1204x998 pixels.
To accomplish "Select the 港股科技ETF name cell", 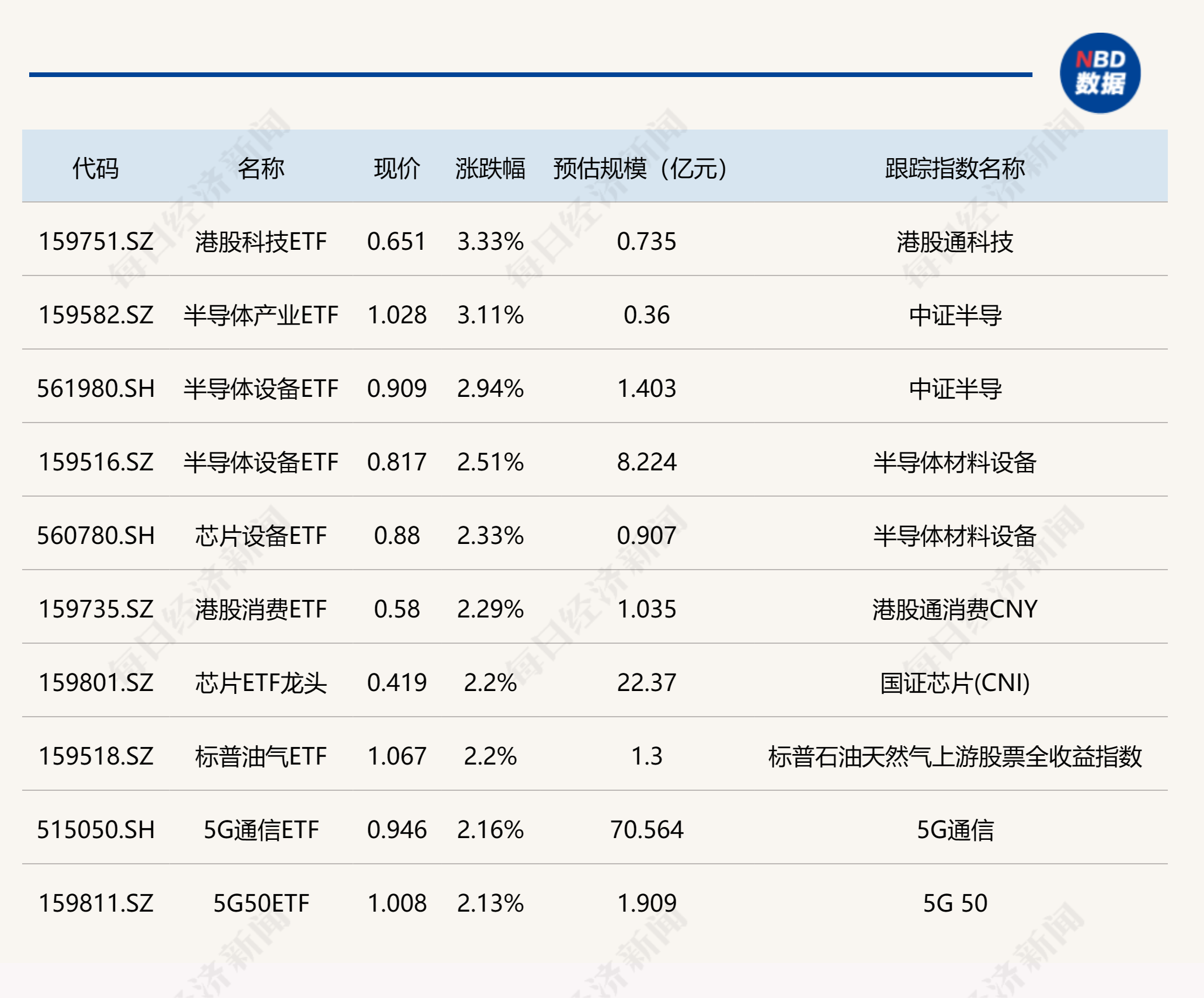I will point(261,242).
